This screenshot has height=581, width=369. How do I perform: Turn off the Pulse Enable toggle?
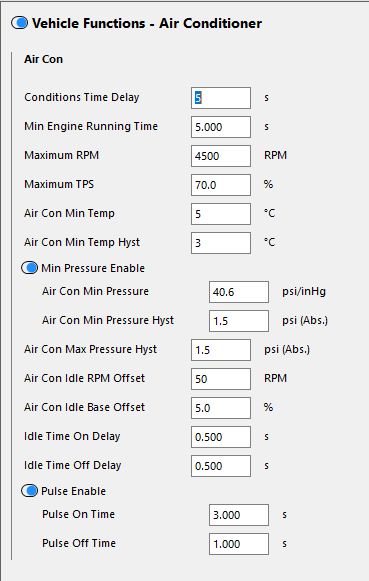(30, 491)
